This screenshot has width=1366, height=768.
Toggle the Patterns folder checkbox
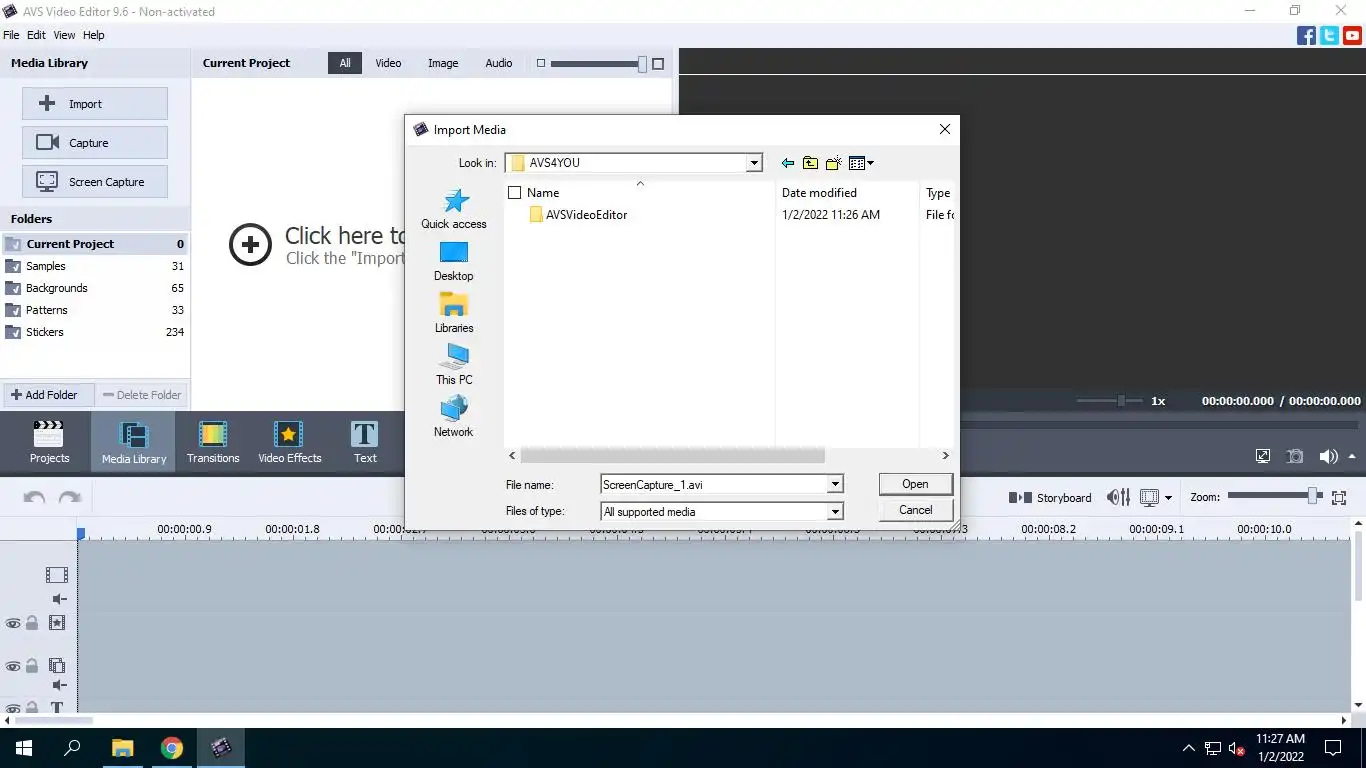13,310
